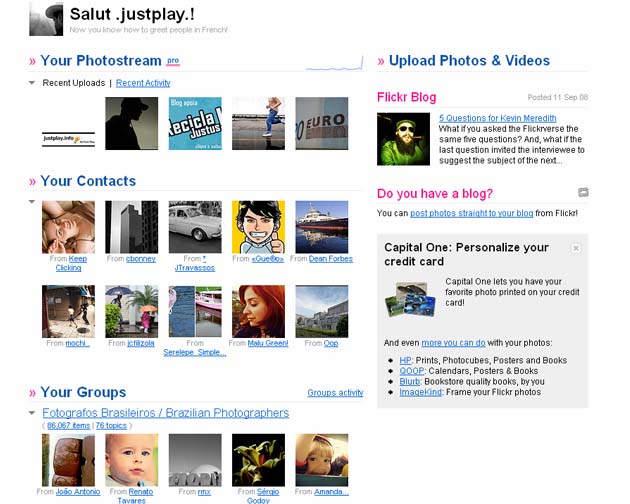Read '5 Questions for Kevin Meredith' post
Image resolution: width=630 pixels, height=504 pixels.
(x=498, y=118)
